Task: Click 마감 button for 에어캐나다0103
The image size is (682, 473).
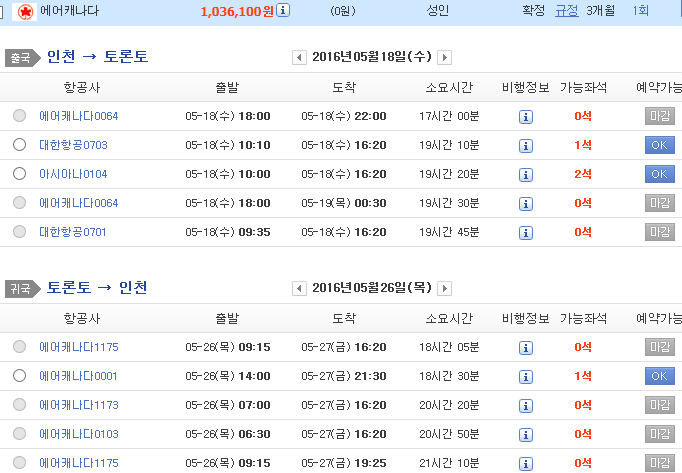Action: click(659, 434)
